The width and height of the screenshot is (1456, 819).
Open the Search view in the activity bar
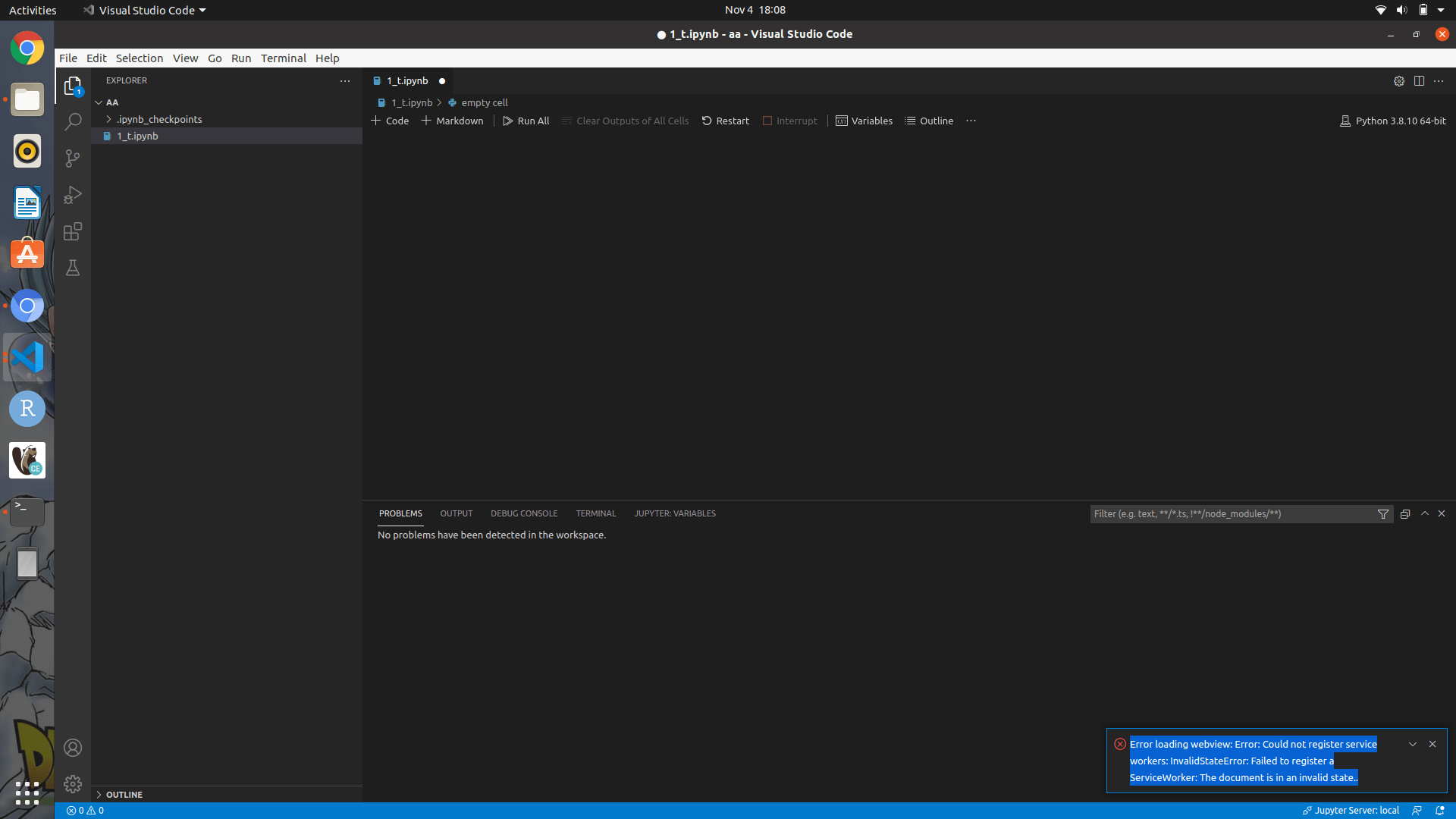click(73, 121)
